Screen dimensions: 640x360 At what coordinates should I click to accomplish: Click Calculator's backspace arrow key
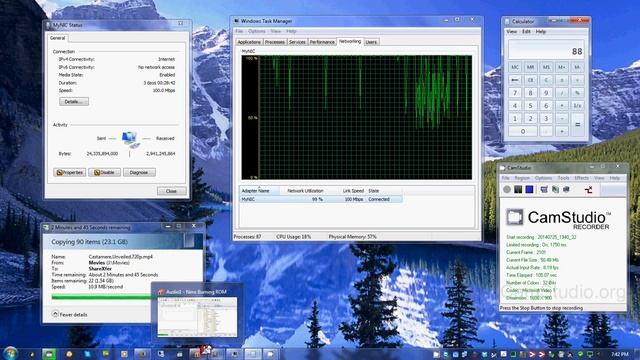click(515, 80)
